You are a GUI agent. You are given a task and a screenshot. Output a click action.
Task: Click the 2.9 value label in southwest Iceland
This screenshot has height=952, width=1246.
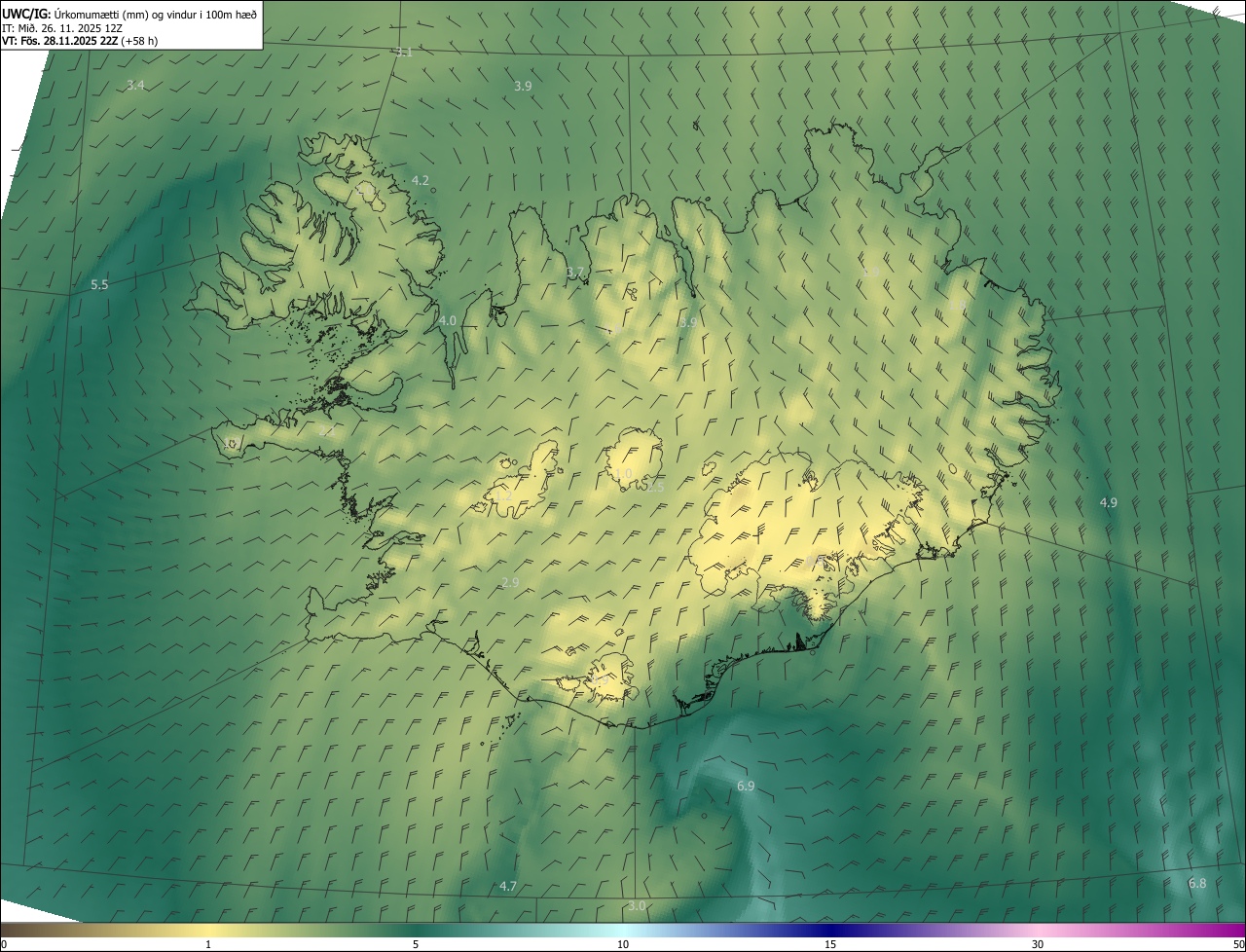click(x=510, y=582)
